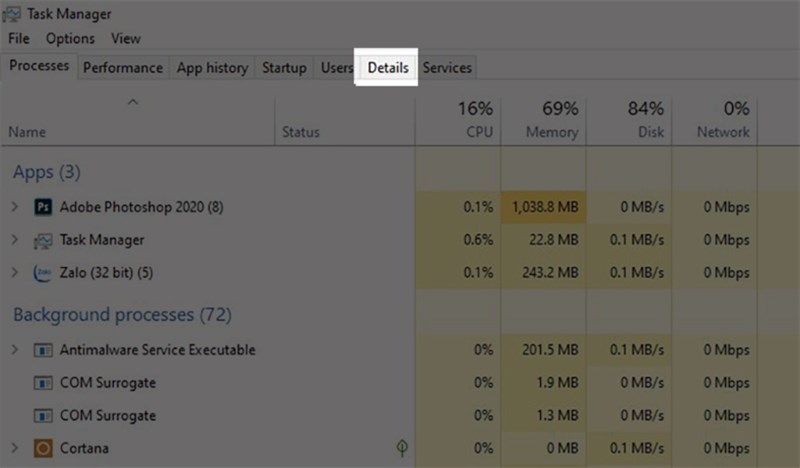Click the Cortana orange circle icon
This screenshot has width=800, height=468.
click(43, 449)
